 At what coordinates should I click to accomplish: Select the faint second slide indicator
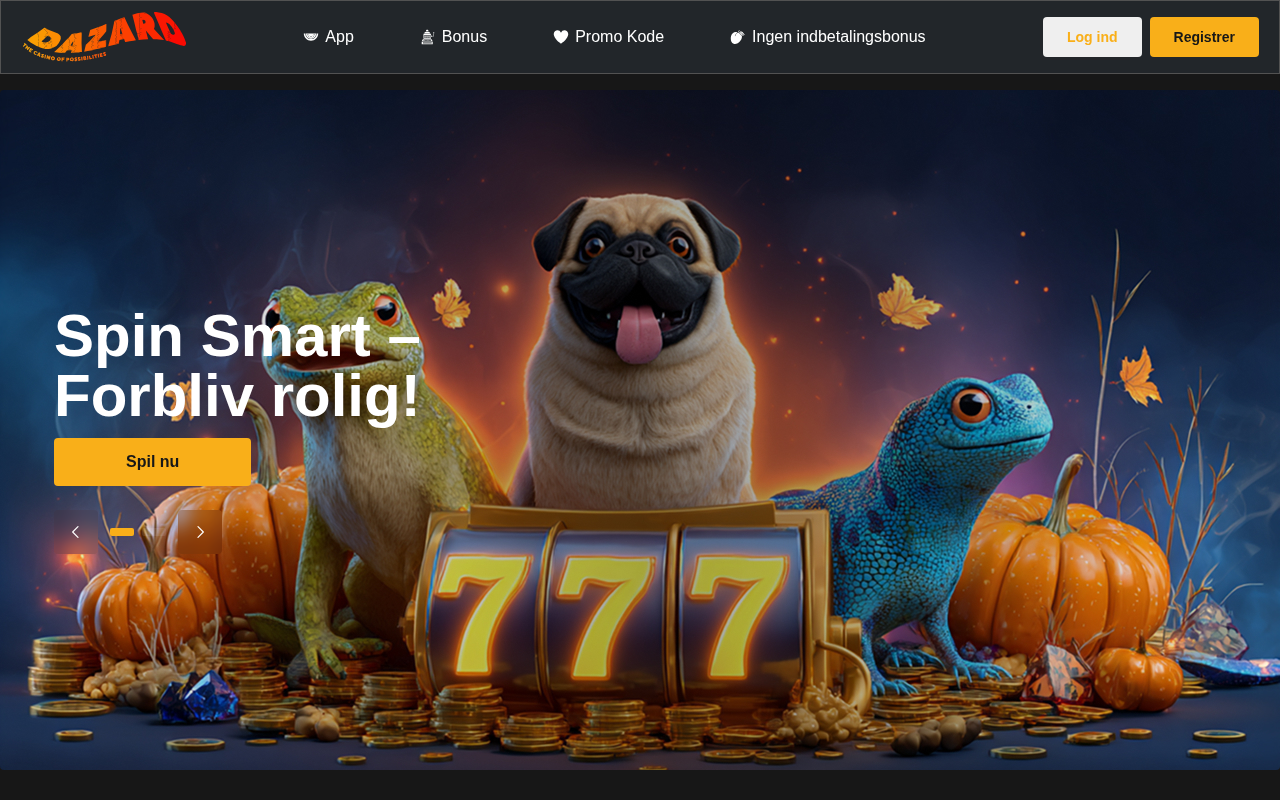pyautogui.click(x=154, y=532)
